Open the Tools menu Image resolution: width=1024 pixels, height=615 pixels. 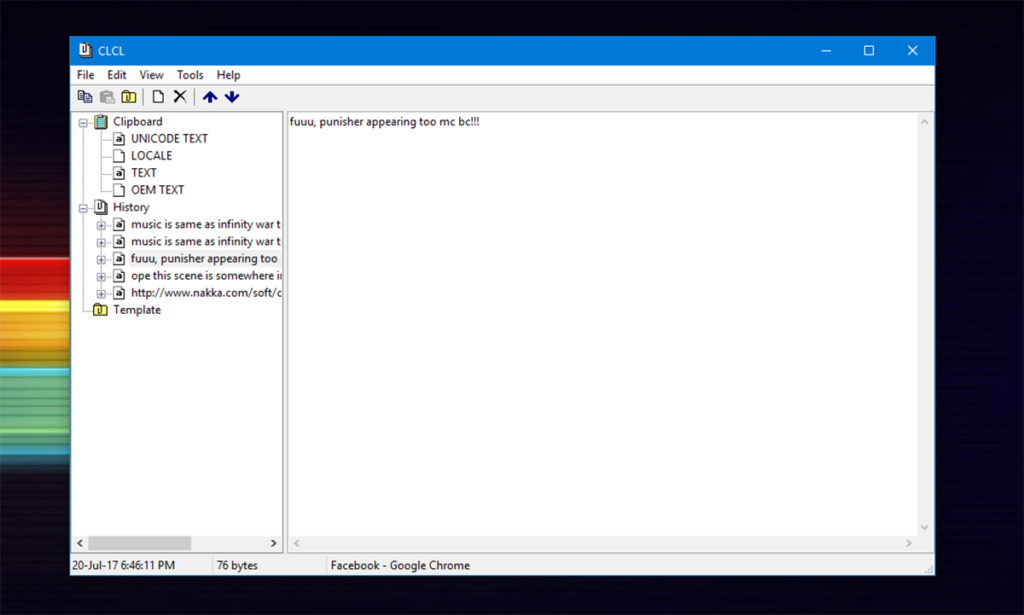click(190, 74)
